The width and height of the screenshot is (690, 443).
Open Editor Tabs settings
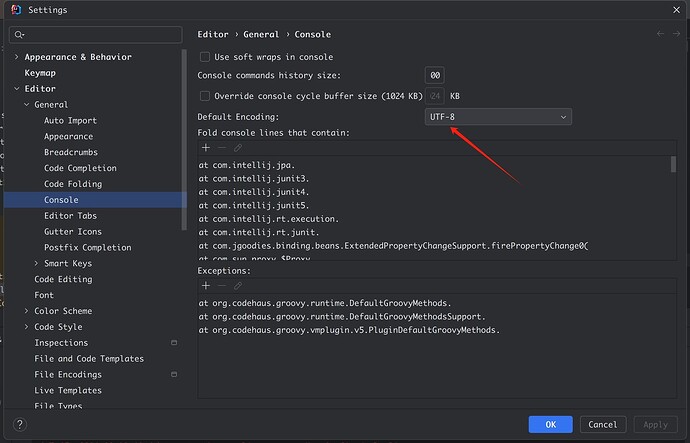pos(70,216)
